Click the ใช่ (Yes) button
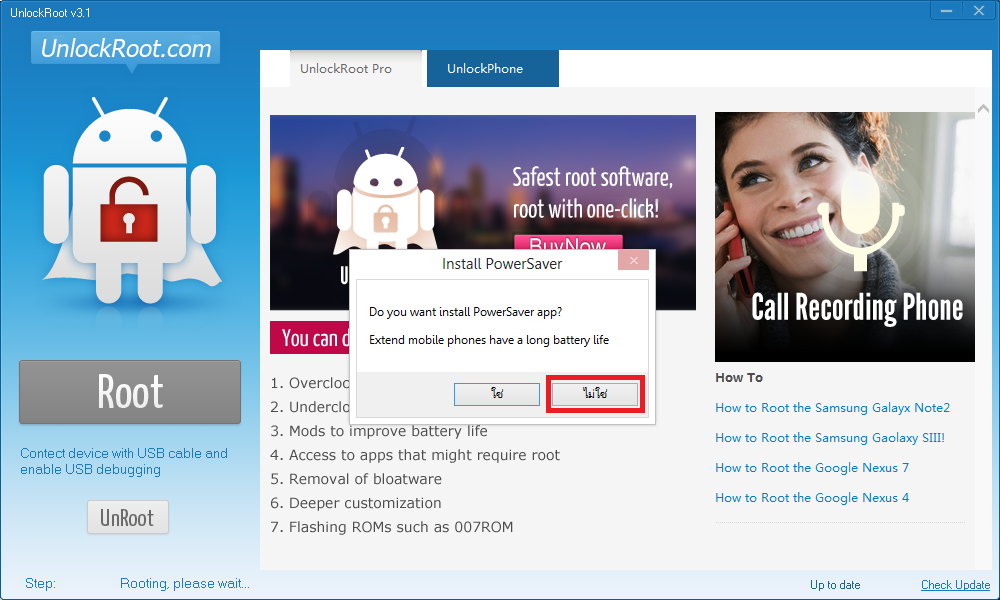This screenshot has width=1000, height=600. point(497,394)
